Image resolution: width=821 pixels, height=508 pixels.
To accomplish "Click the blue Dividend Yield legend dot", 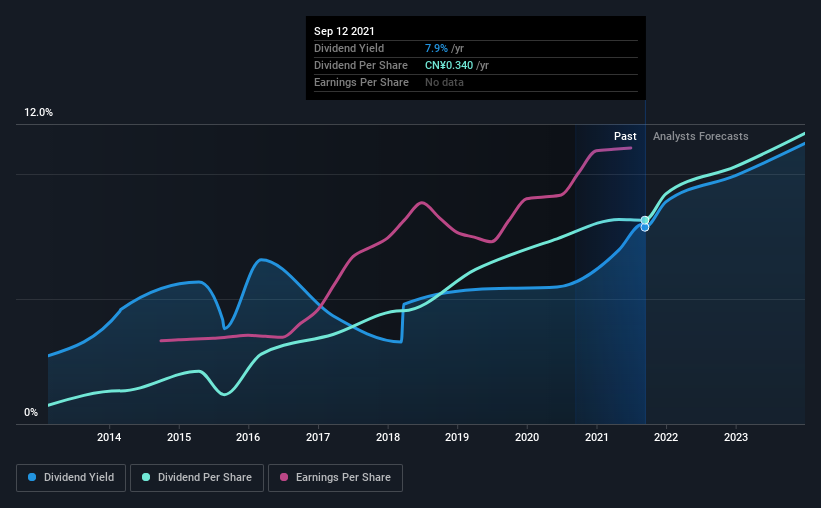I will pyautogui.click(x=32, y=477).
